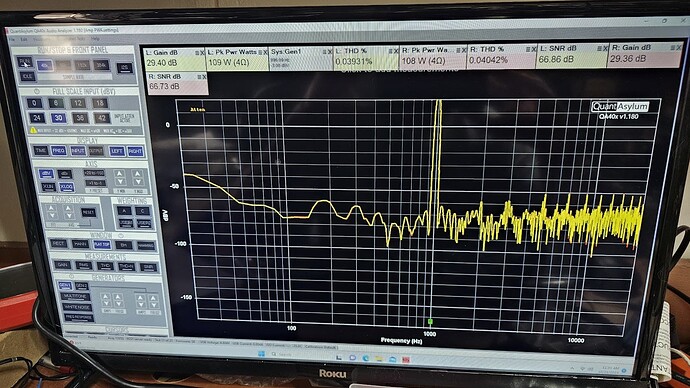
Task: Open the Edit menu
Action: (24, 39)
